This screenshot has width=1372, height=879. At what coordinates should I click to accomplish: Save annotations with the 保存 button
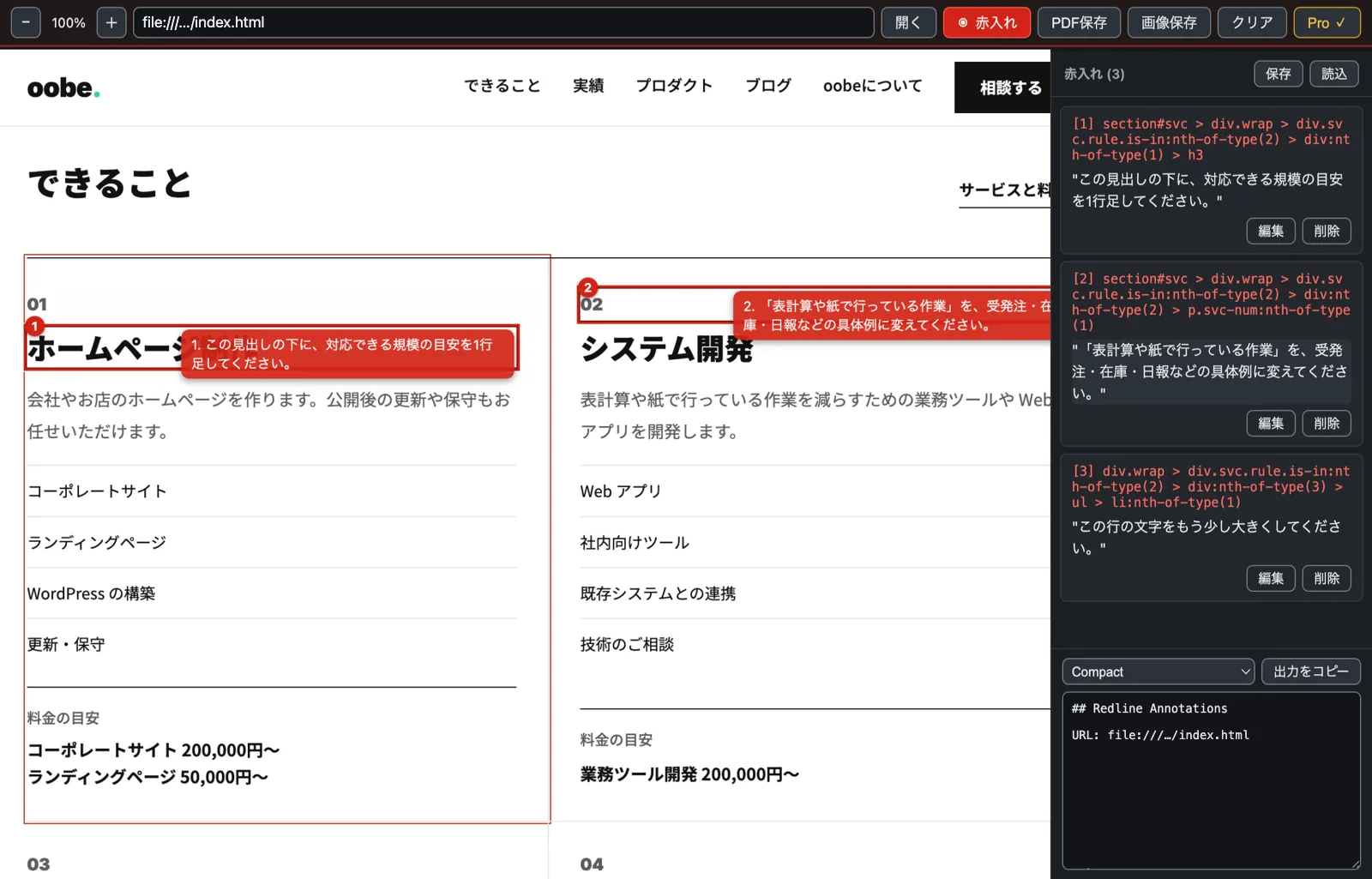[x=1278, y=74]
